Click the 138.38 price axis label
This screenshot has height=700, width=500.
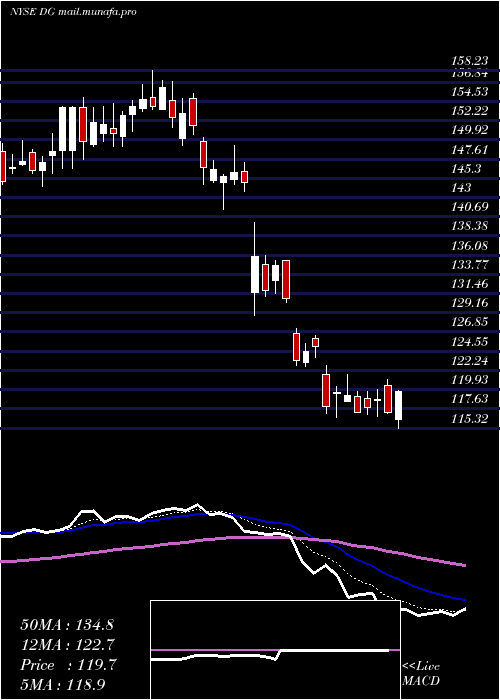[468, 226]
